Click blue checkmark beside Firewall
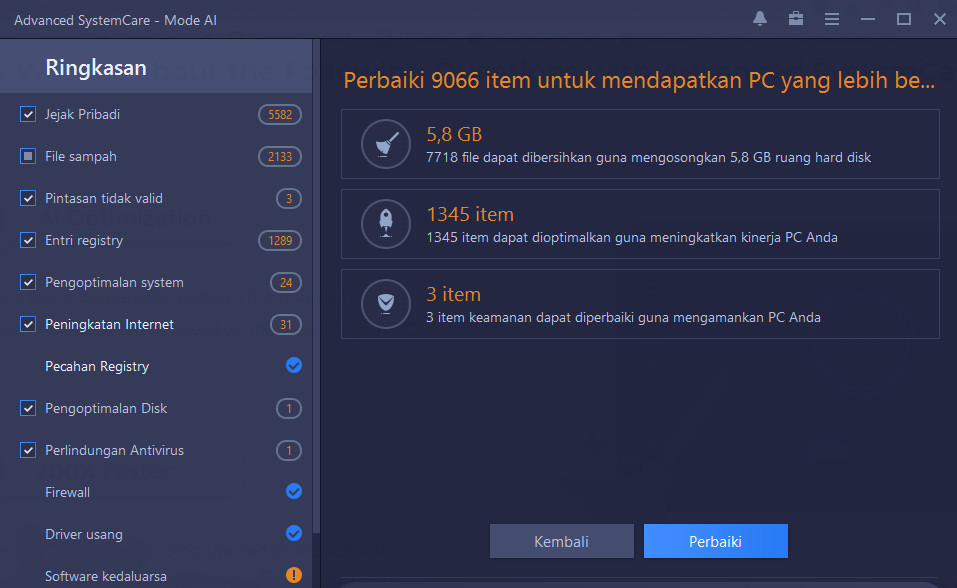957x588 pixels. 294,492
